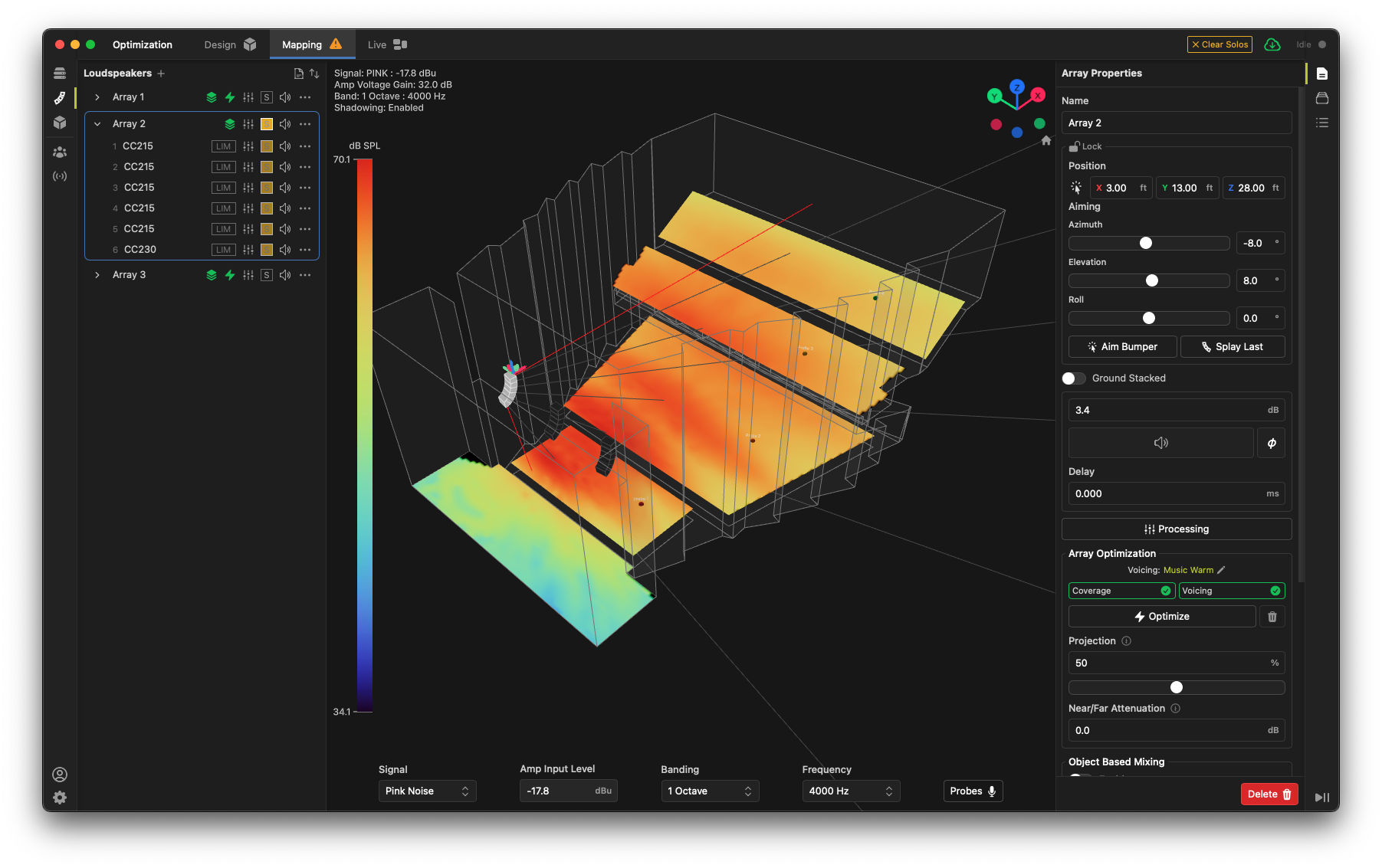Click the Clear Solos button
The height and width of the screenshot is (868, 1382).
click(1219, 45)
